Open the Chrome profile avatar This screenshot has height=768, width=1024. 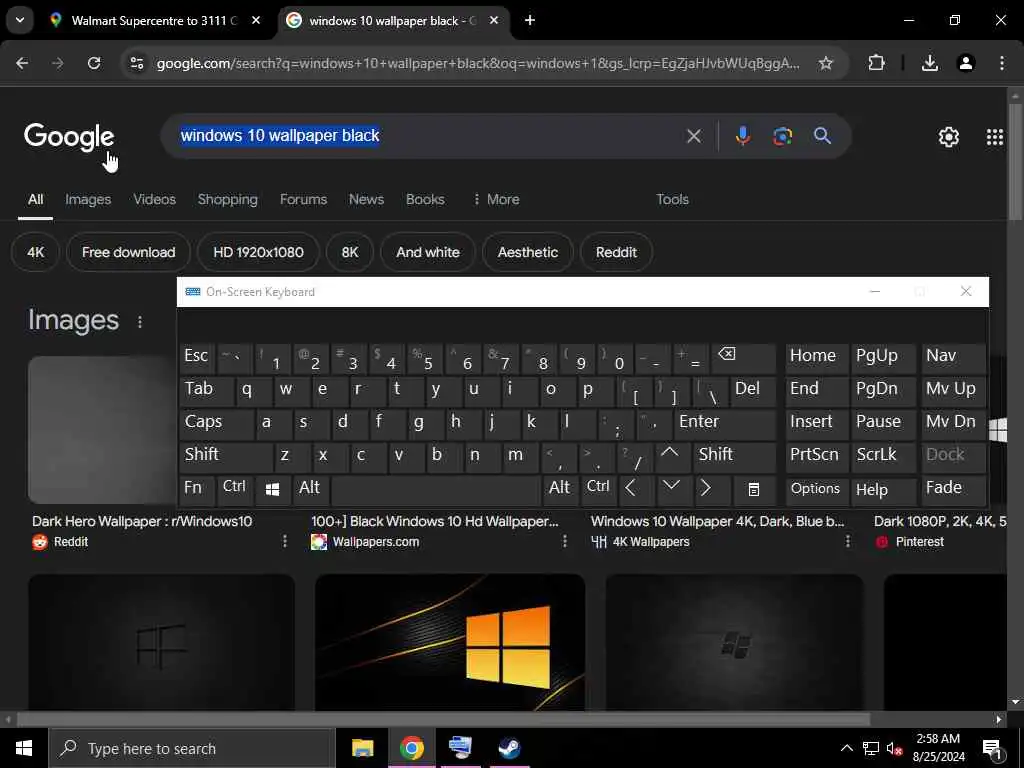click(x=965, y=63)
